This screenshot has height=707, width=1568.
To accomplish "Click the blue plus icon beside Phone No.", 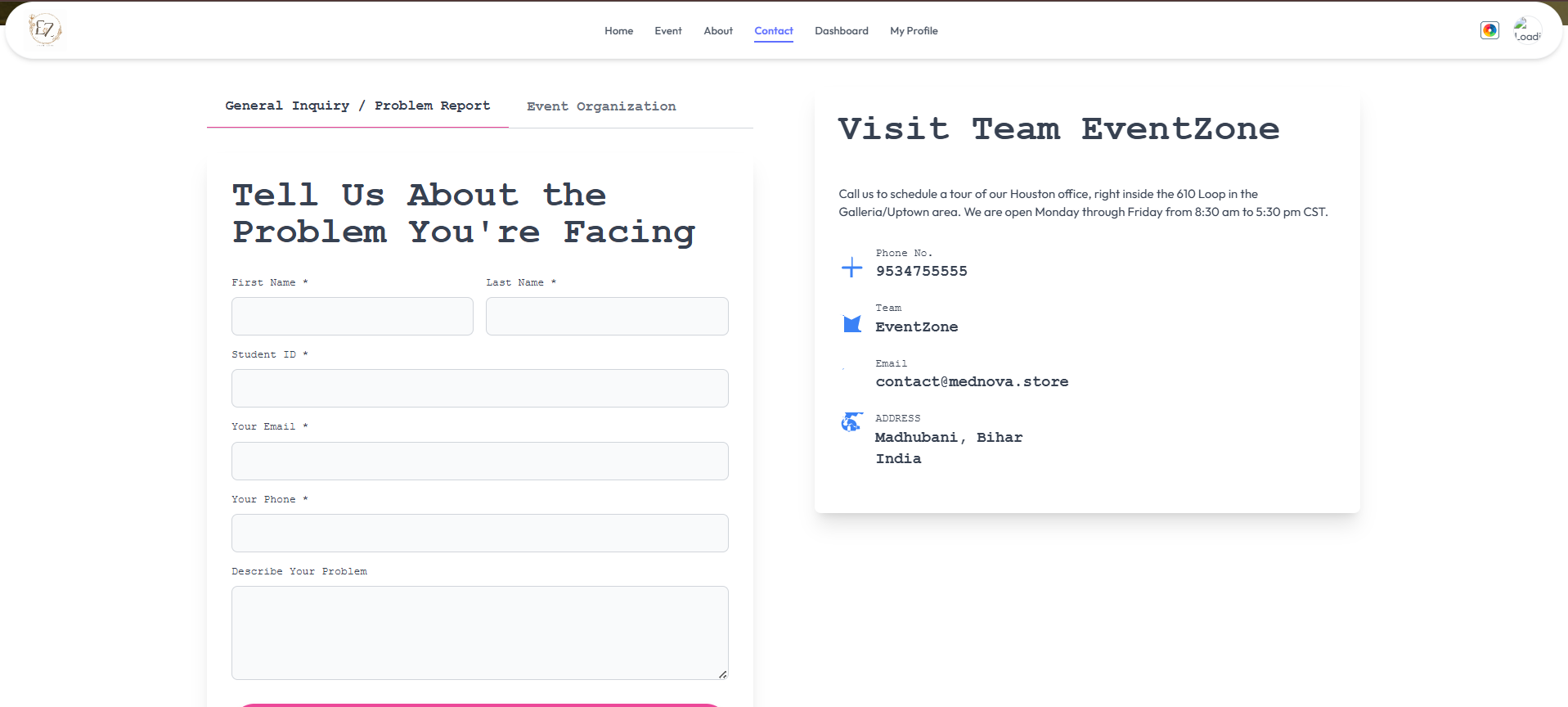I will (851, 268).
